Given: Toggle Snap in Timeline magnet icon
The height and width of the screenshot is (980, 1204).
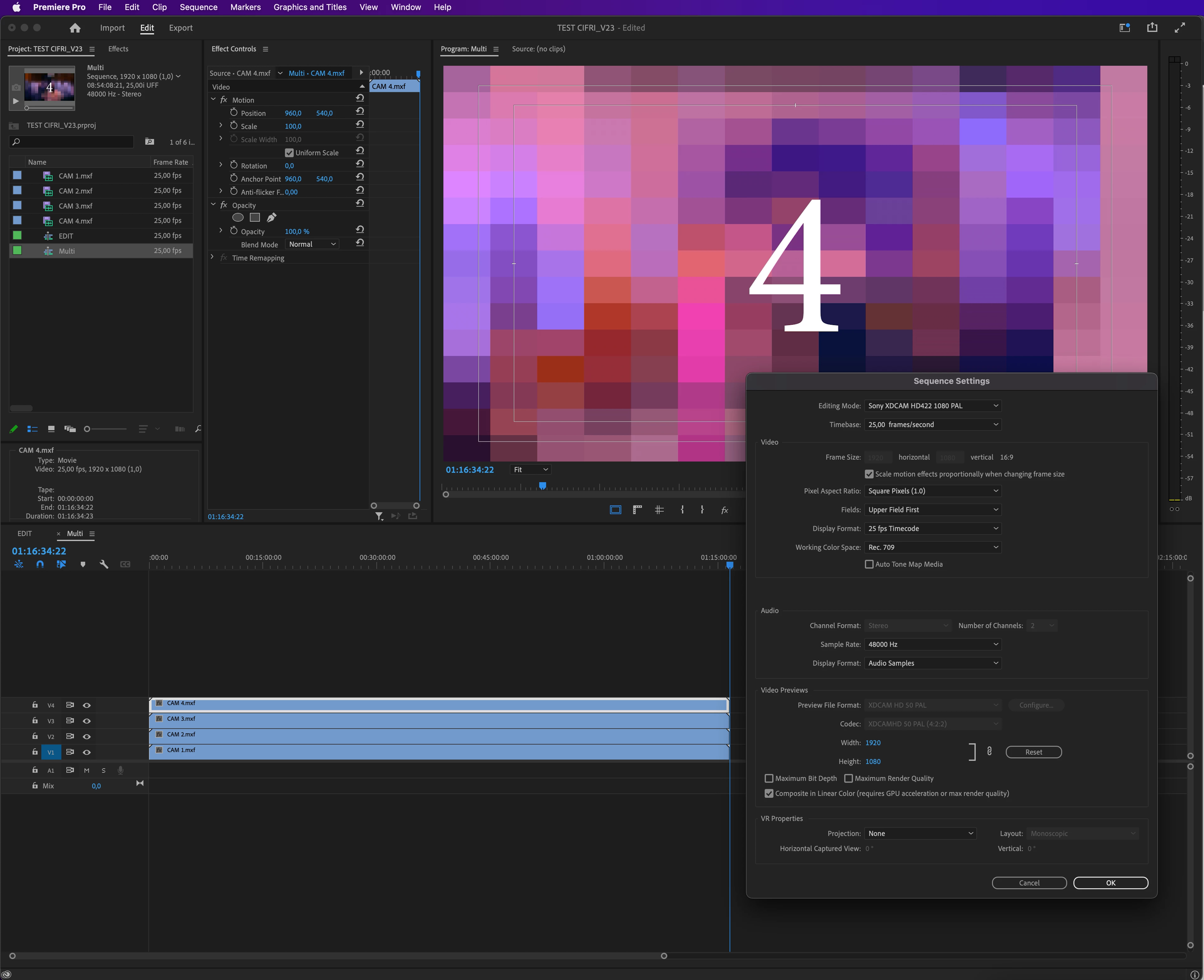Looking at the screenshot, I should (40, 564).
